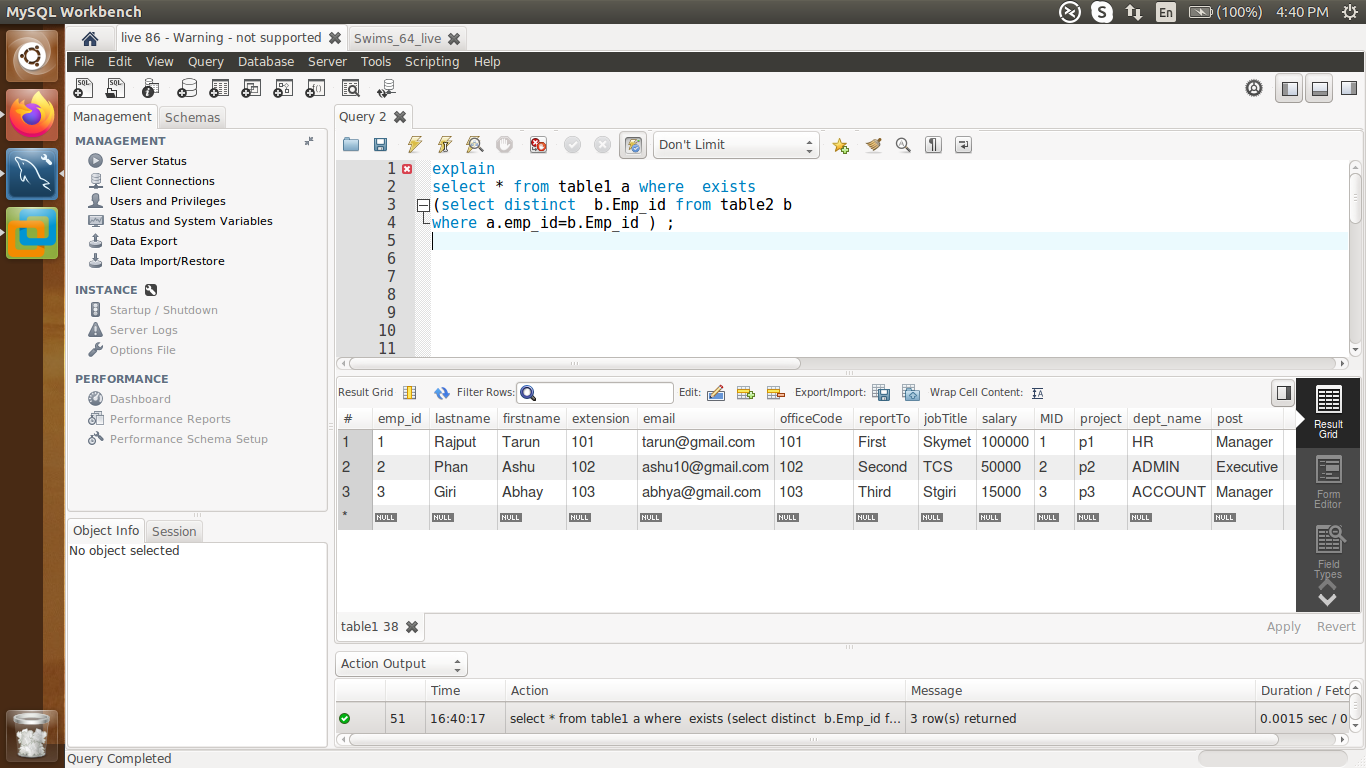Click the Result Grid side panel icon
This screenshot has width=1366, height=768.
1328,413
